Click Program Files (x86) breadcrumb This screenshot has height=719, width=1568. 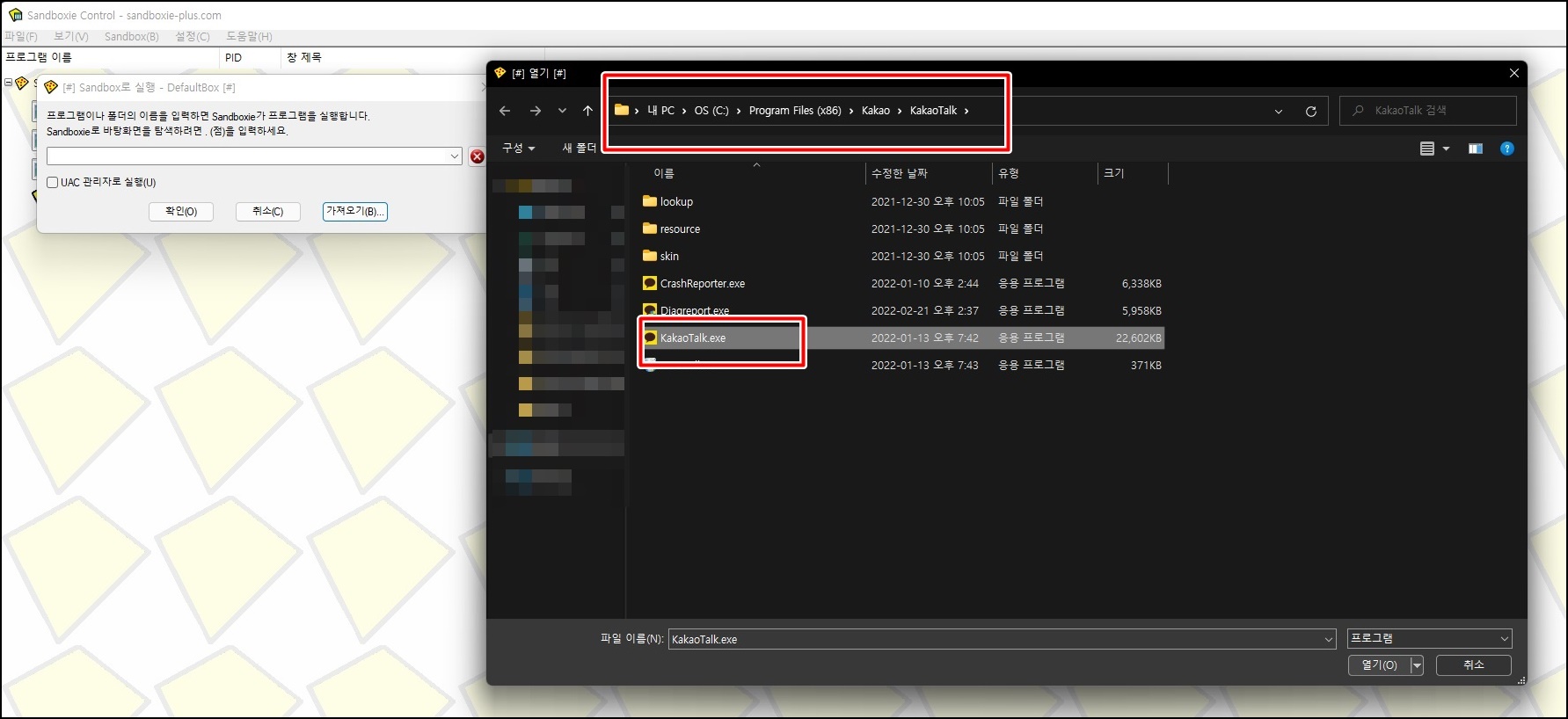pos(795,111)
